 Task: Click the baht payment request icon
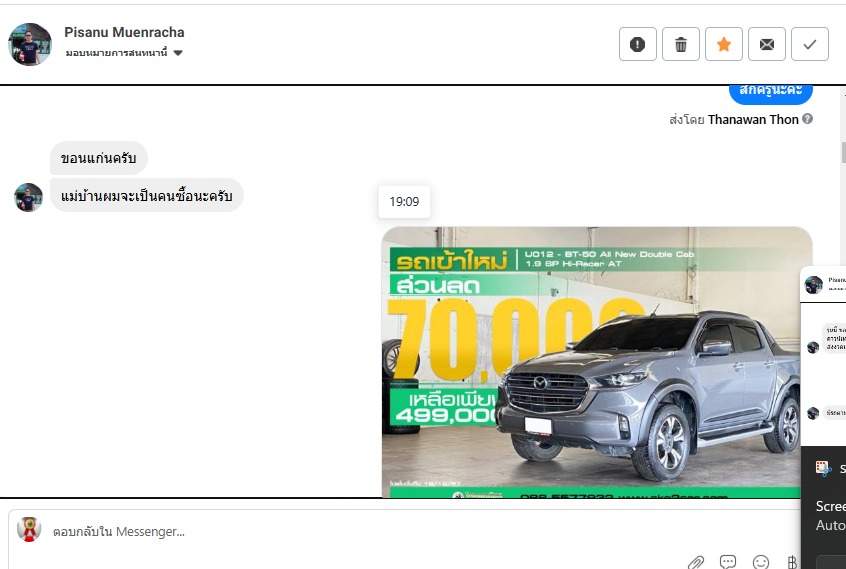coord(792,563)
